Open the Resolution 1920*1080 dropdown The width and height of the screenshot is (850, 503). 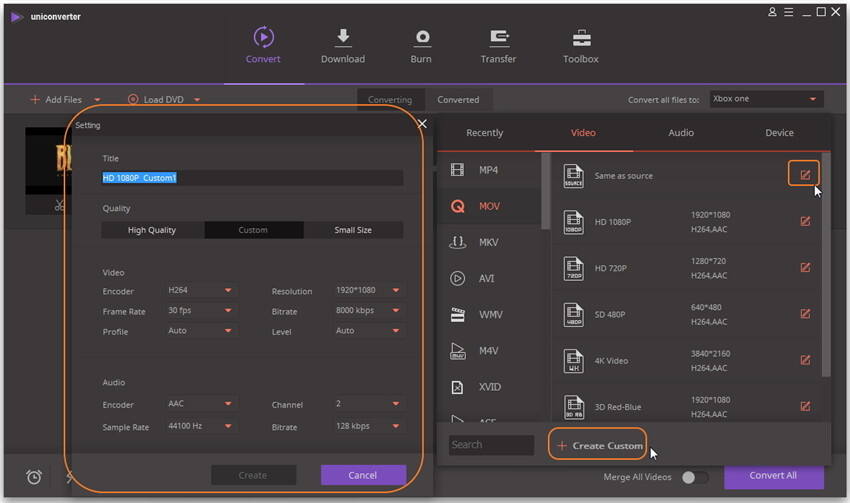(368, 291)
